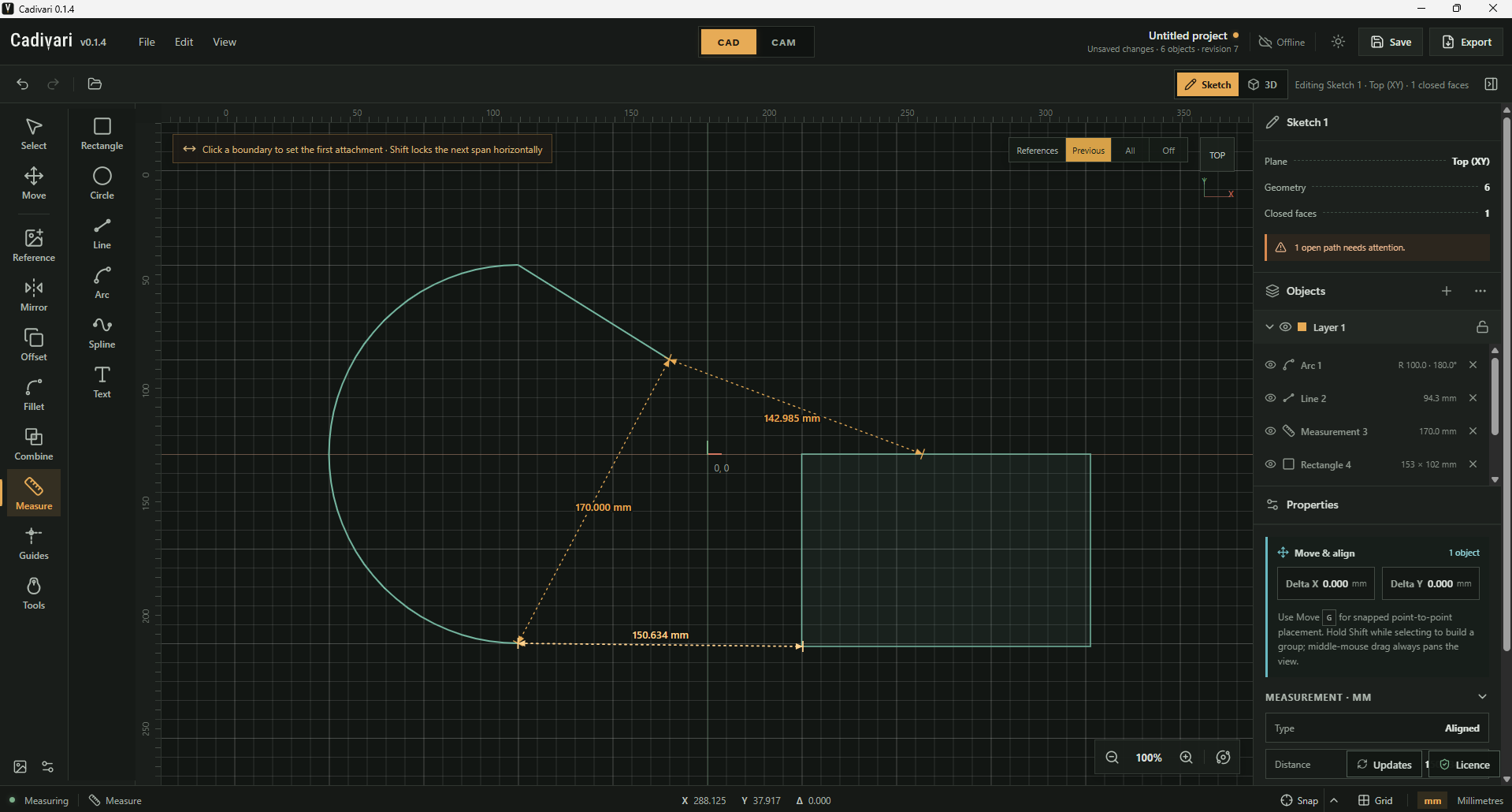Click the Updates button

coord(1384,765)
